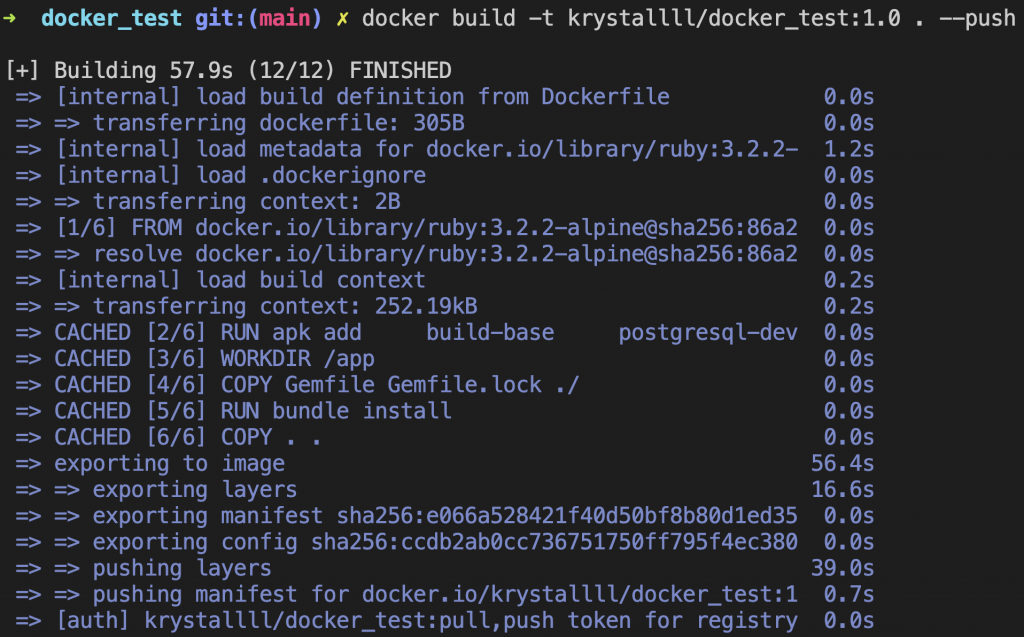This screenshot has width=1024, height=637.
Task: Click the ruby:3.2.2 metadata load line
Action: click(x=445, y=149)
